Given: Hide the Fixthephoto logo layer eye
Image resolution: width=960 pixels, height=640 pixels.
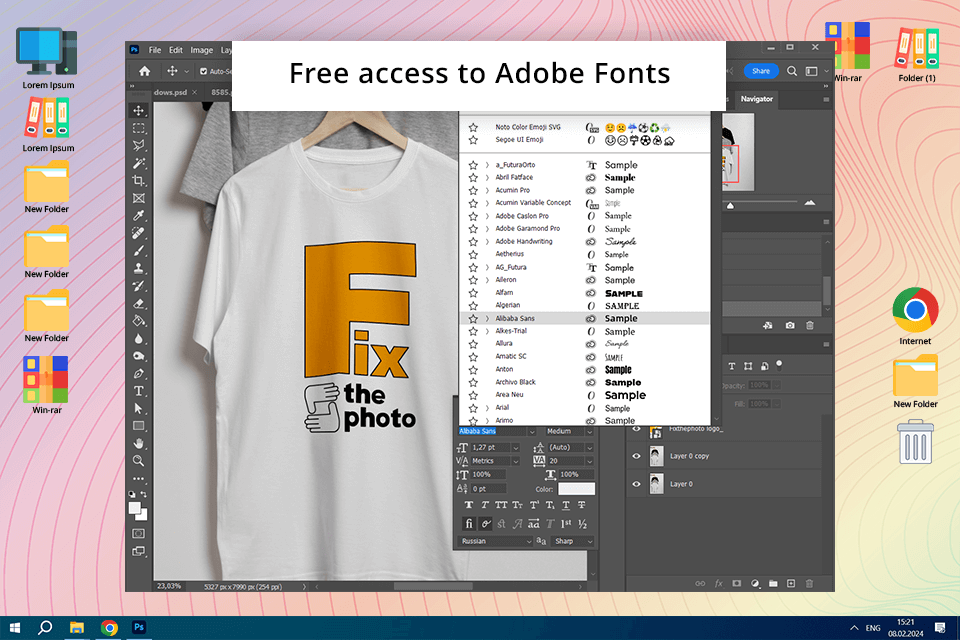Looking at the screenshot, I should [636, 429].
